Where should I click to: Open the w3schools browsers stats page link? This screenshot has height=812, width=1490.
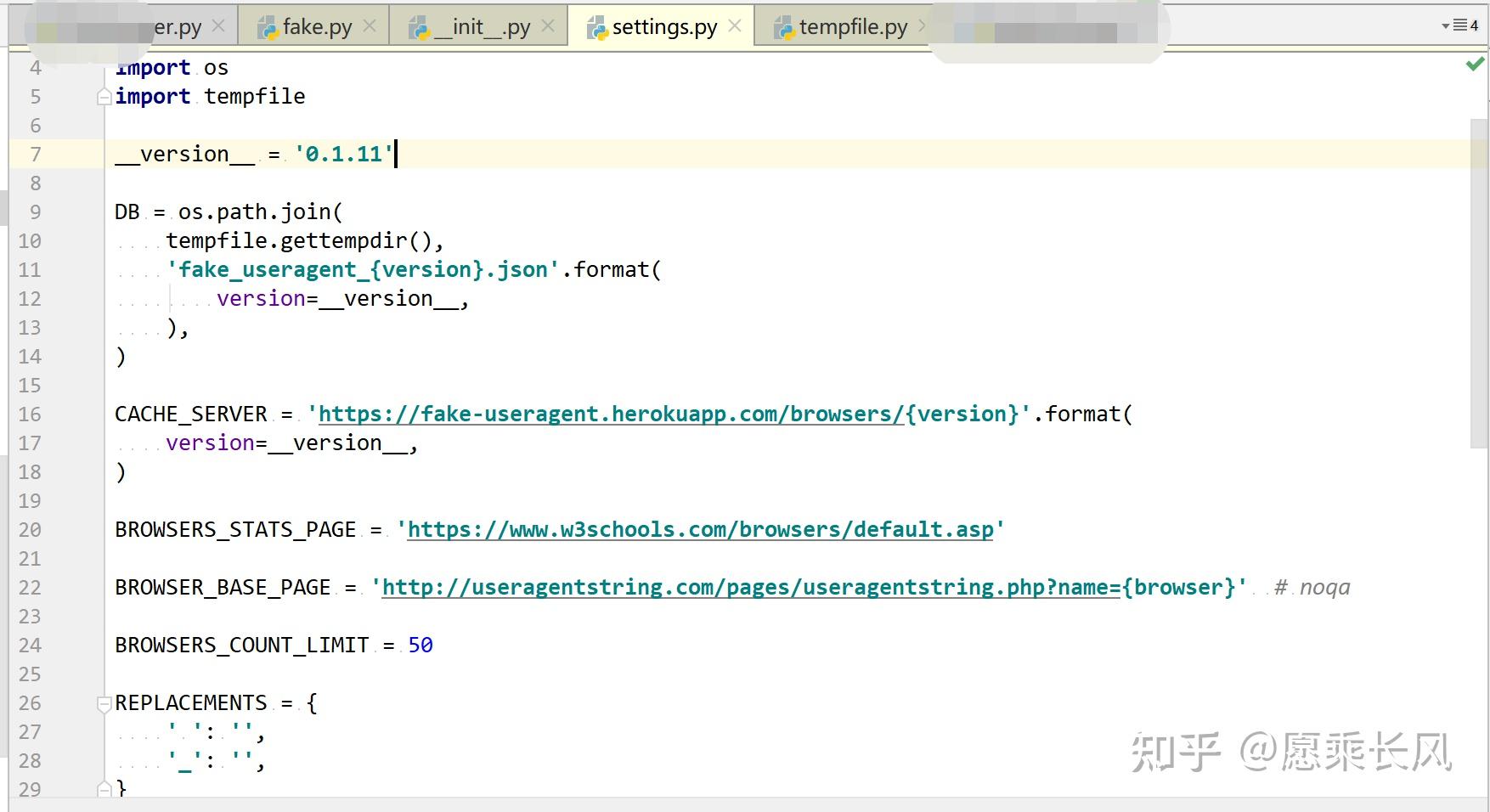click(699, 529)
